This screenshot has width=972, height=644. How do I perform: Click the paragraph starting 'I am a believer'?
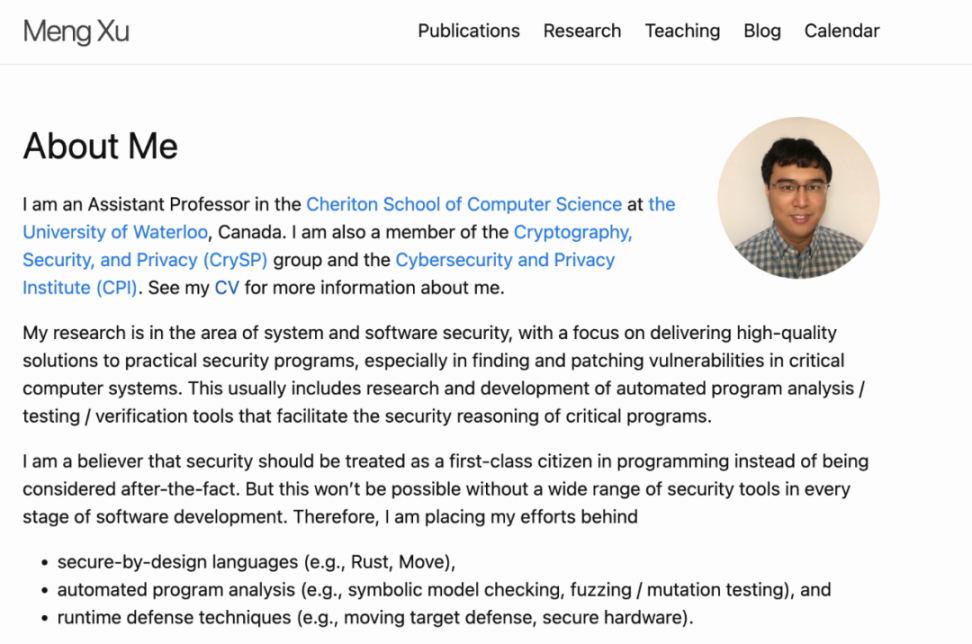pyautogui.click(x=445, y=489)
